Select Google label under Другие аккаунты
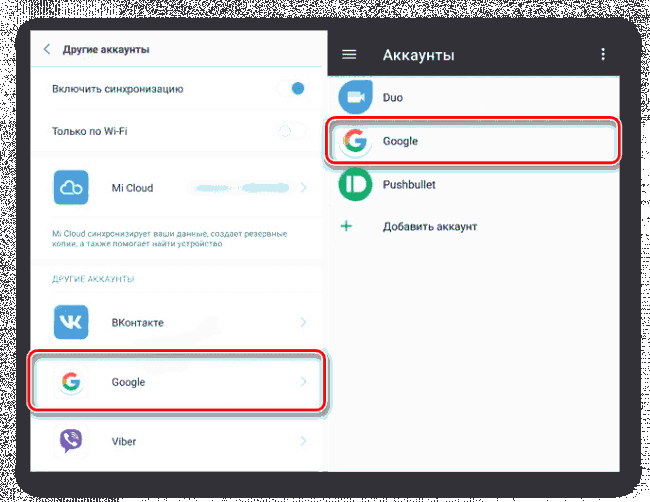 click(x=128, y=382)
